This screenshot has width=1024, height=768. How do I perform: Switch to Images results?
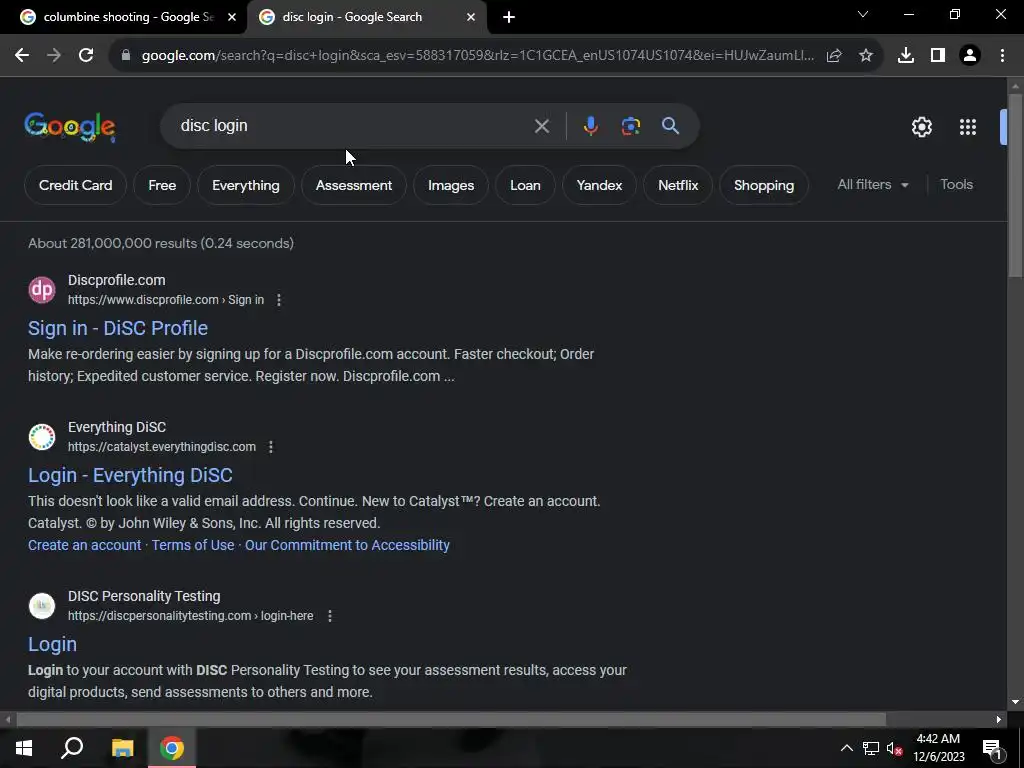451,185
